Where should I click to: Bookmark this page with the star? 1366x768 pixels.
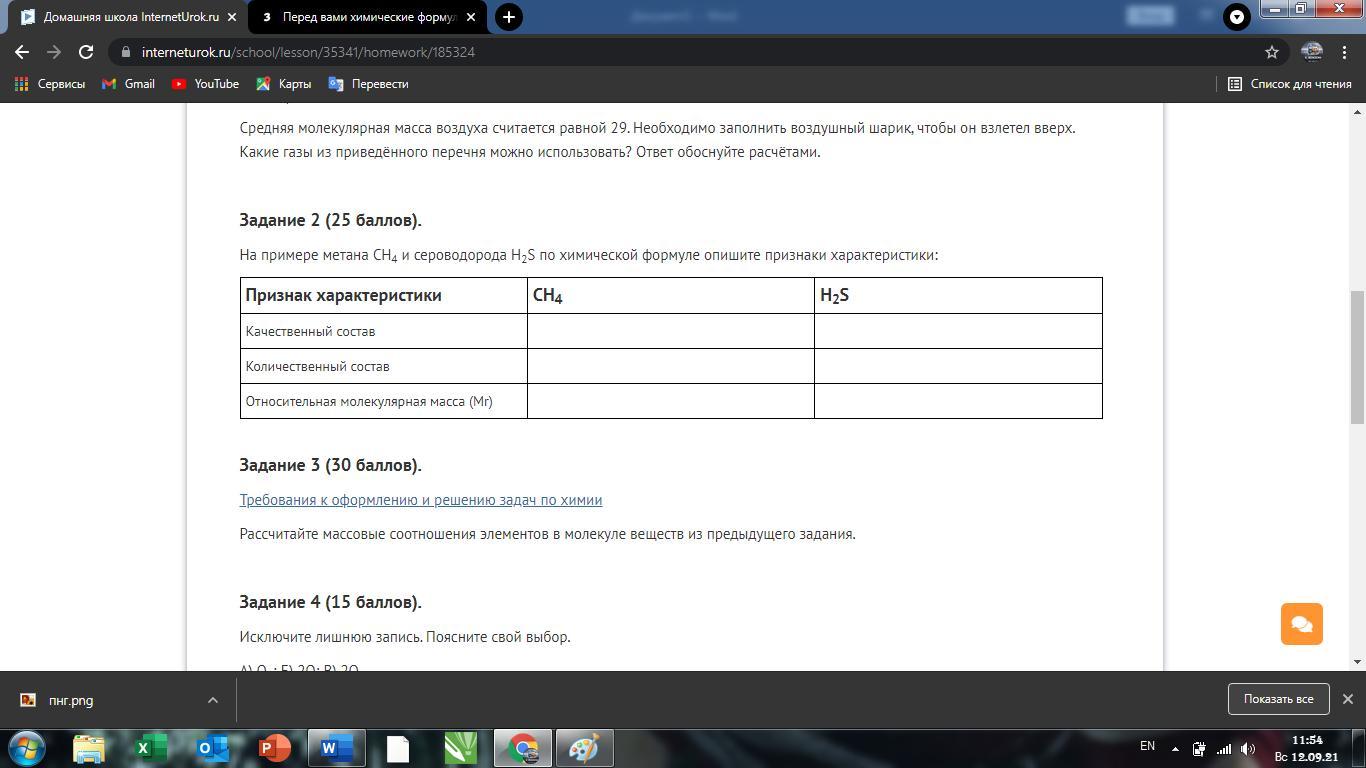(x=1272, y=52)
